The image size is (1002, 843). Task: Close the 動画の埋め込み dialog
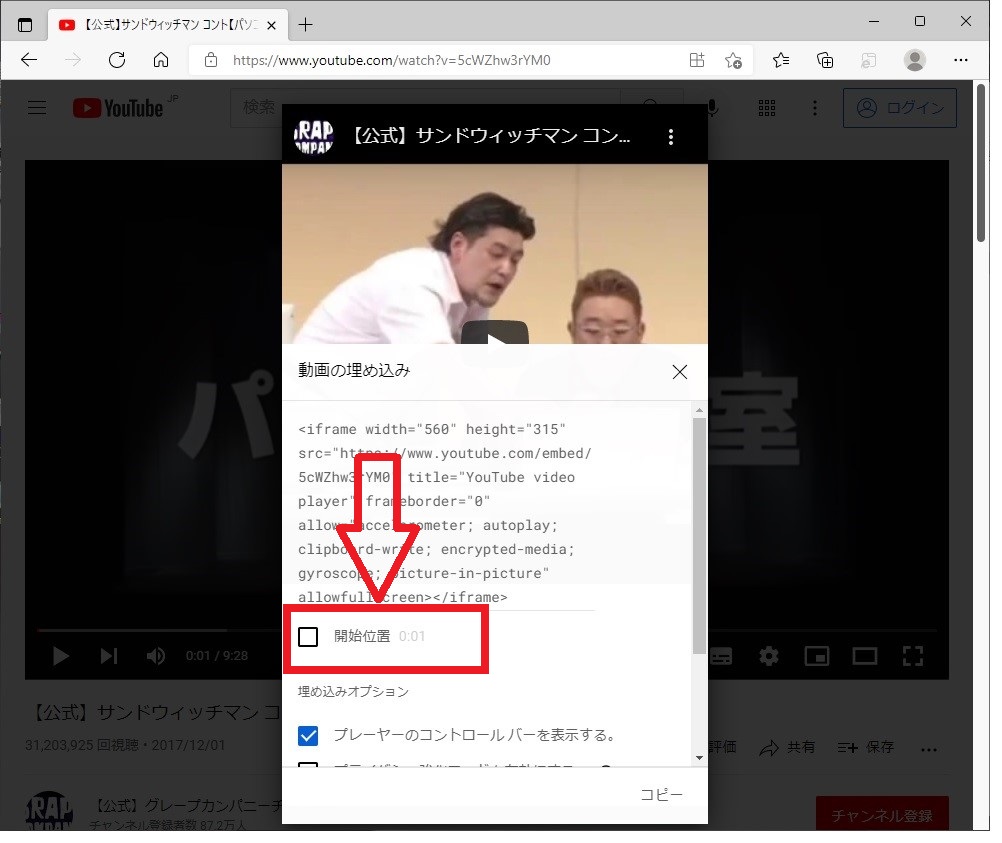tap(680, 372)
